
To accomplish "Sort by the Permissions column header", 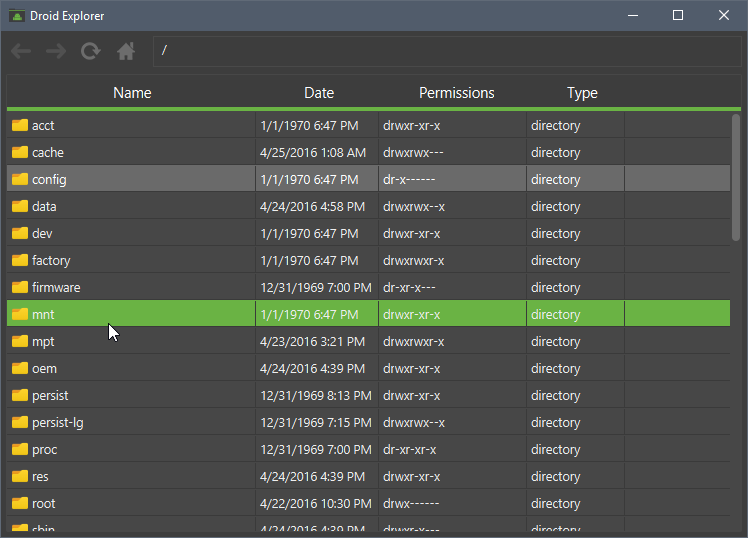I will [457, 93].
